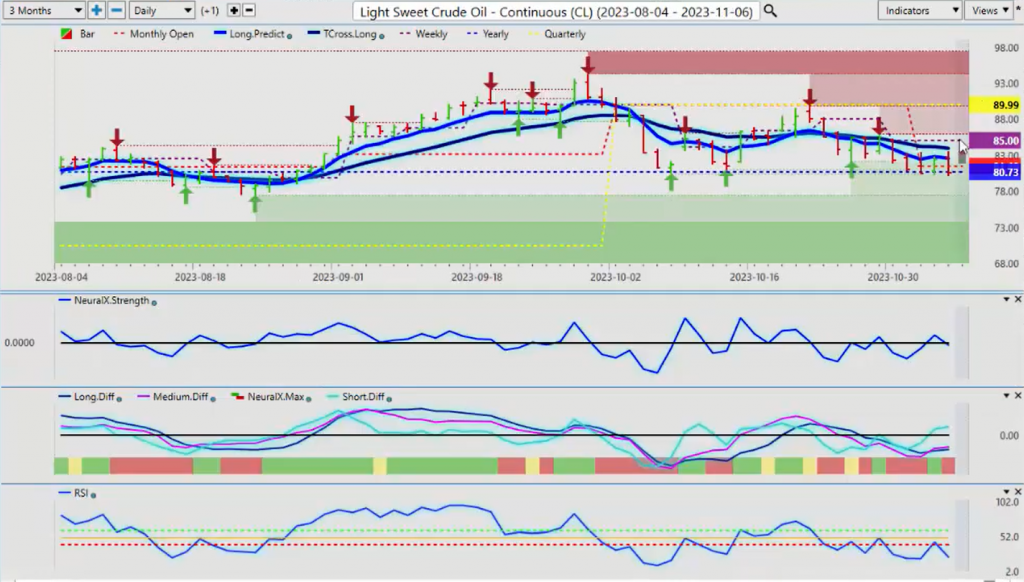Open the Indicators dropdown menu
This screenshot has height=582, width=1024.
920,10
